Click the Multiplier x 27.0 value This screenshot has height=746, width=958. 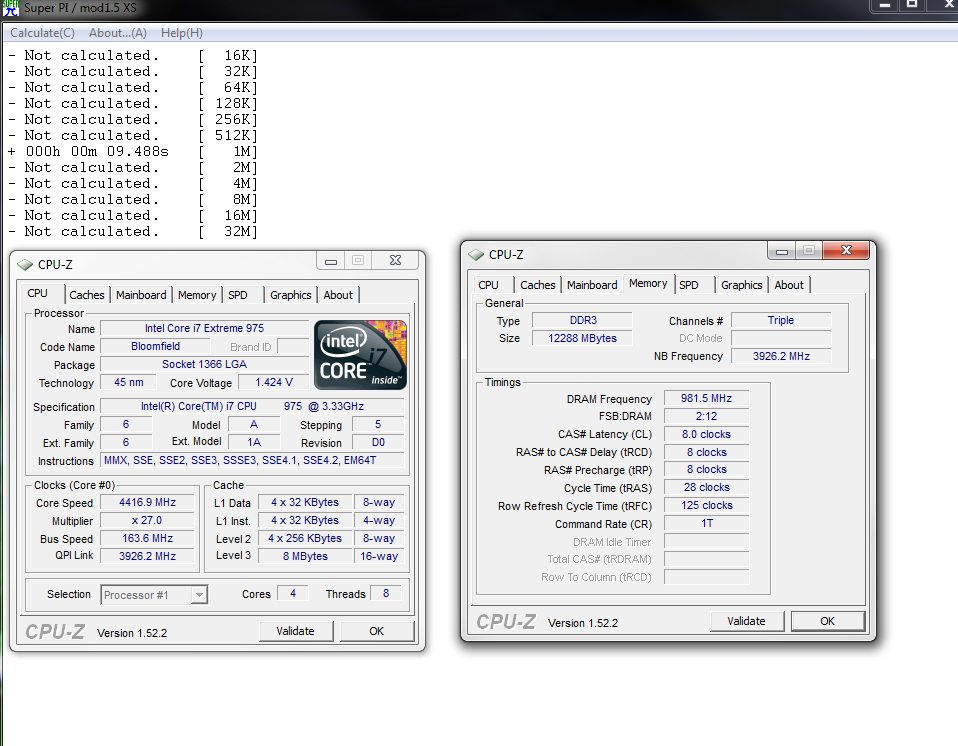point(147,521)
